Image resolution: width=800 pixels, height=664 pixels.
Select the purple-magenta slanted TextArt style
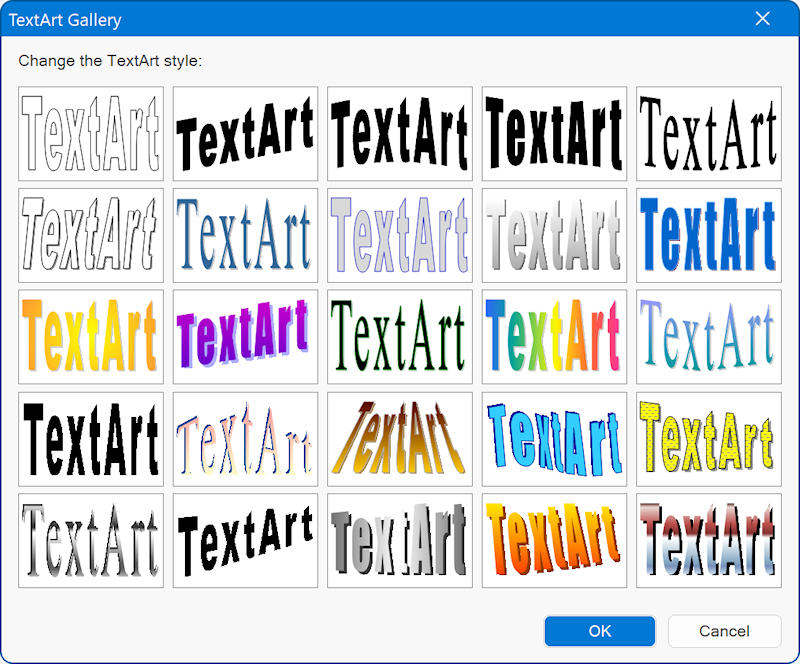245,337
